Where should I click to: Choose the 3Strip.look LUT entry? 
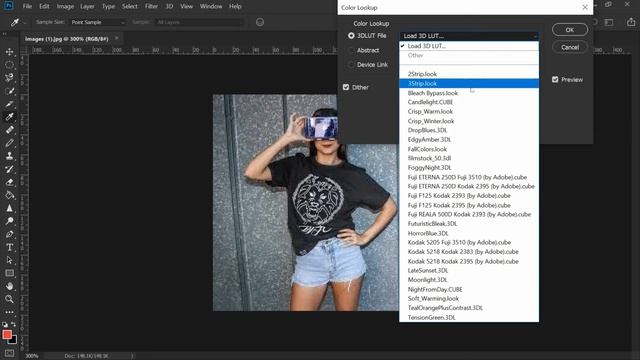coord(469,83)
